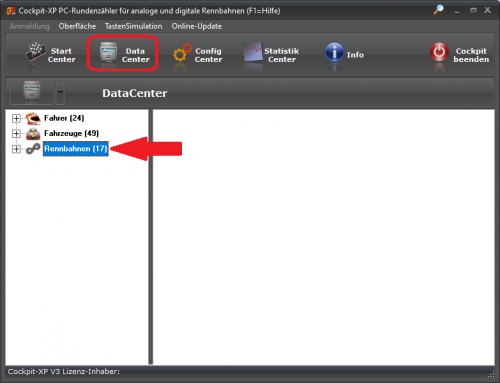500x383 pixels.
Task: Click the small minus button beside DataCenter icon
Action: [x=60, y=92]
